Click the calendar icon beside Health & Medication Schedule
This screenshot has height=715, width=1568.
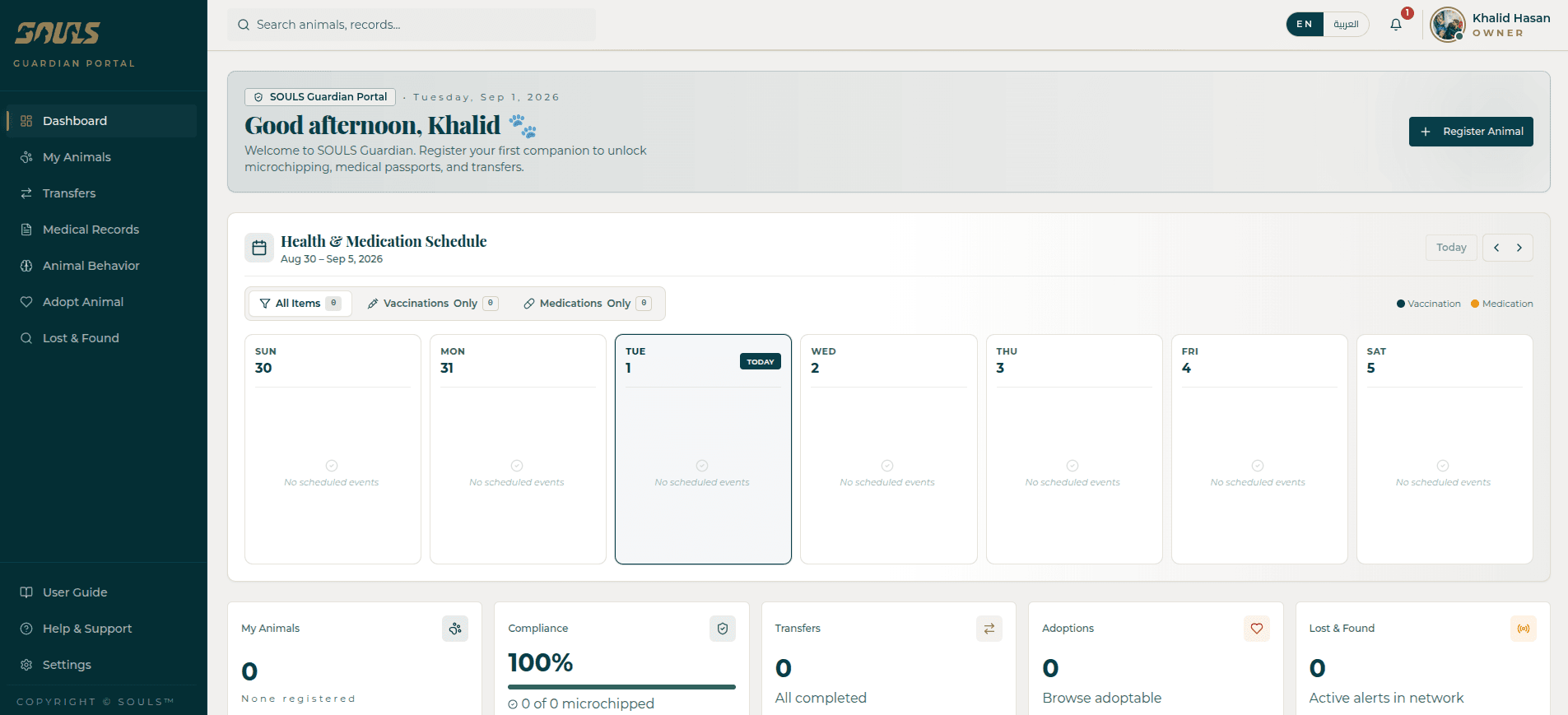point(259,248)
